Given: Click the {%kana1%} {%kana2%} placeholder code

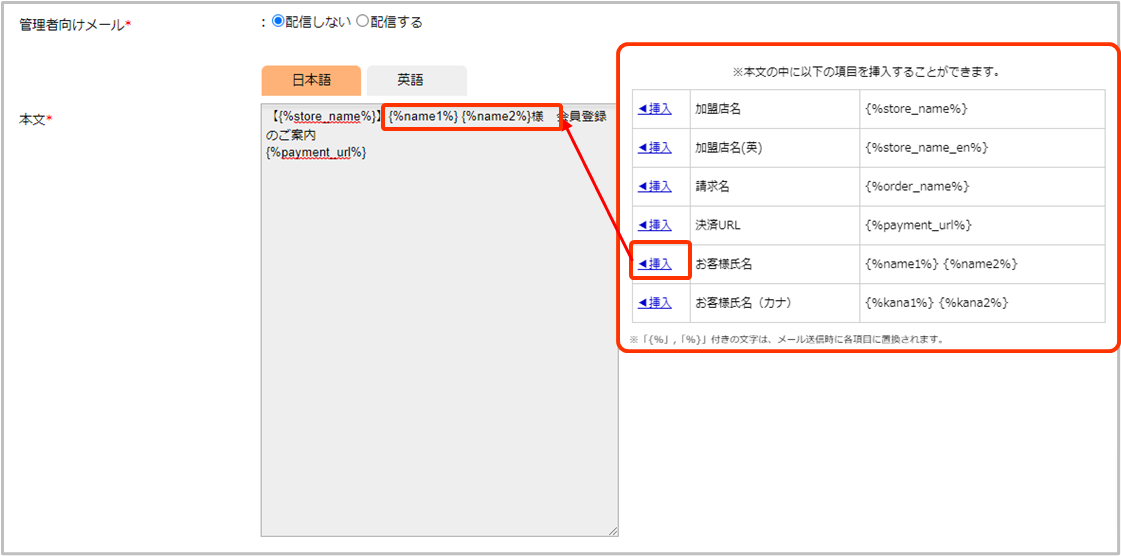Looking at the screenshot, I should pyautogui.click(x=936, y=303).
